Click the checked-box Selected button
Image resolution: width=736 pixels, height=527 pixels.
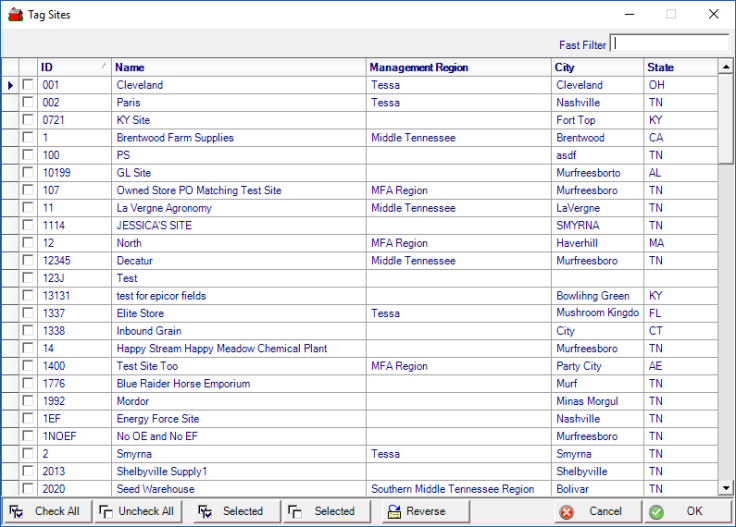coord(231,511)
